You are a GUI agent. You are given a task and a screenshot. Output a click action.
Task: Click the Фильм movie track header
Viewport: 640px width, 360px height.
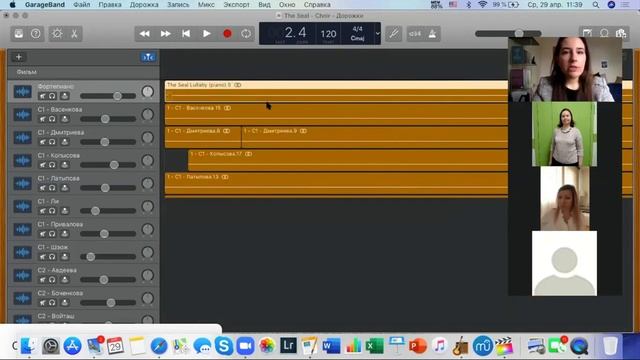[x=83, y=72]
